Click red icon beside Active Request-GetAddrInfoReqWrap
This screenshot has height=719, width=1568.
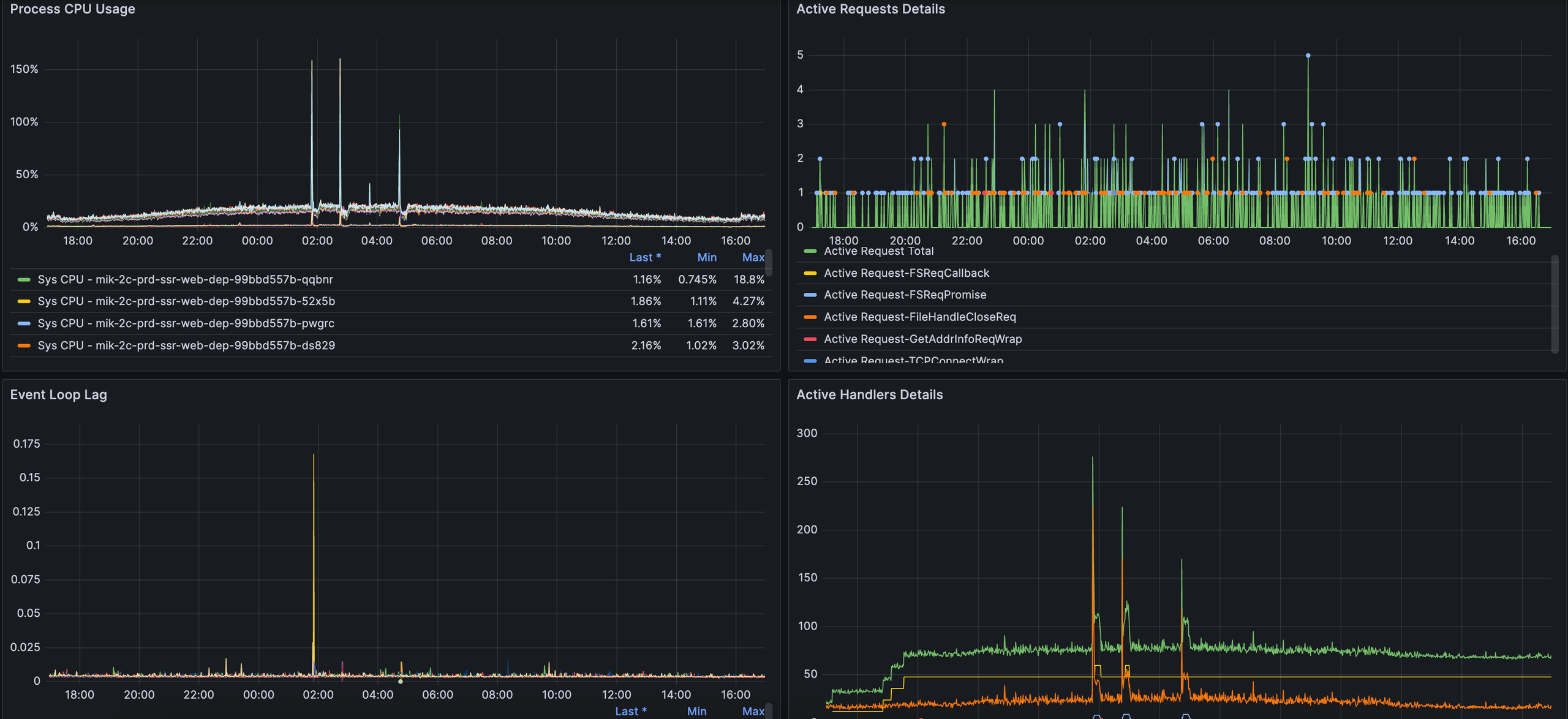click(810, 339)
